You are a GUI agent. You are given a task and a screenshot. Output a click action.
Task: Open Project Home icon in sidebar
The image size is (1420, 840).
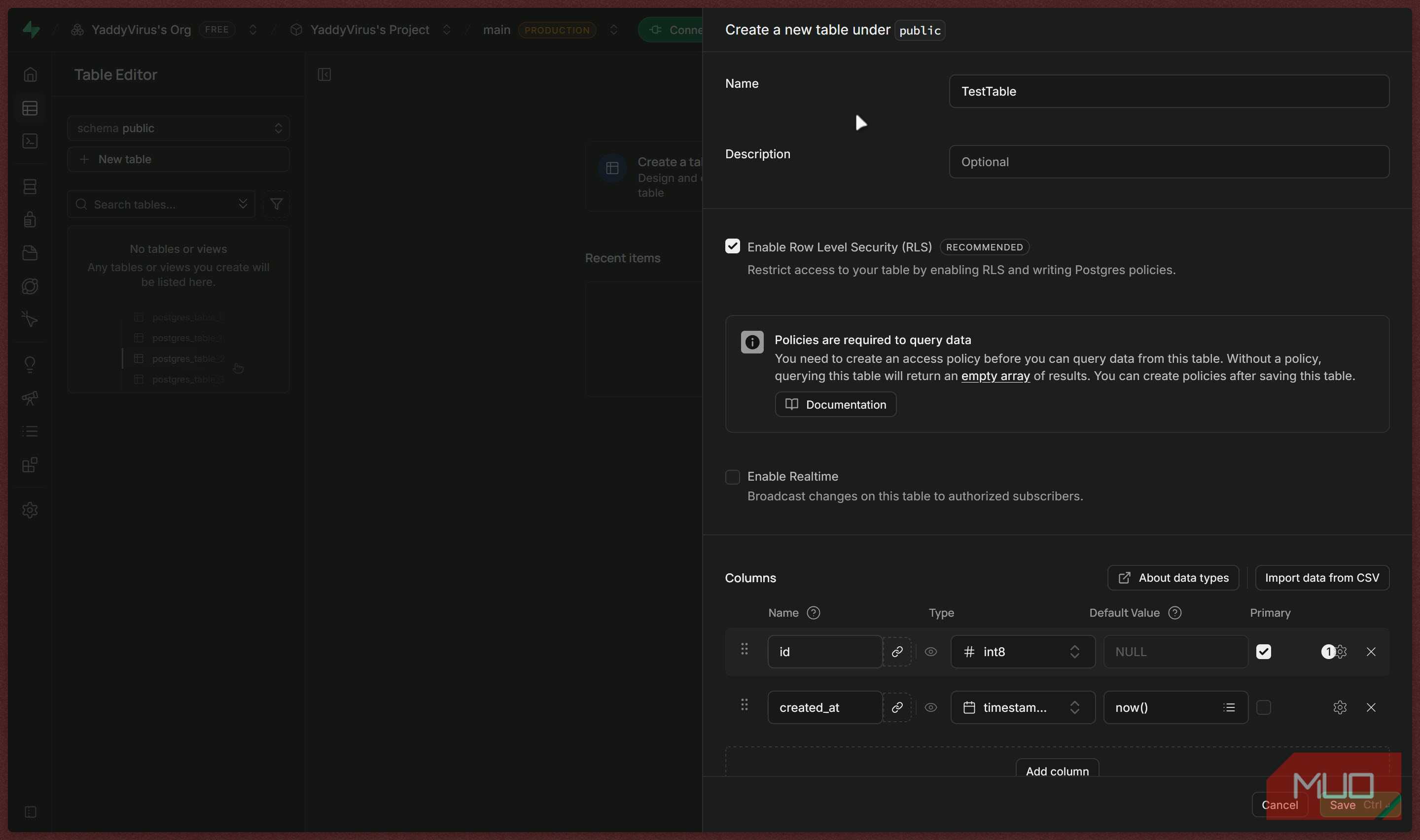[x=30, y=74]
